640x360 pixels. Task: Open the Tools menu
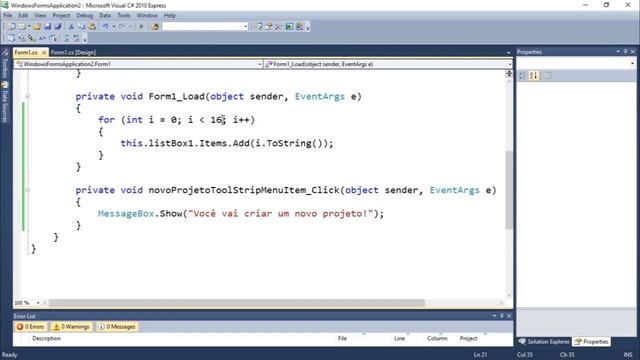tap(124, 16)
